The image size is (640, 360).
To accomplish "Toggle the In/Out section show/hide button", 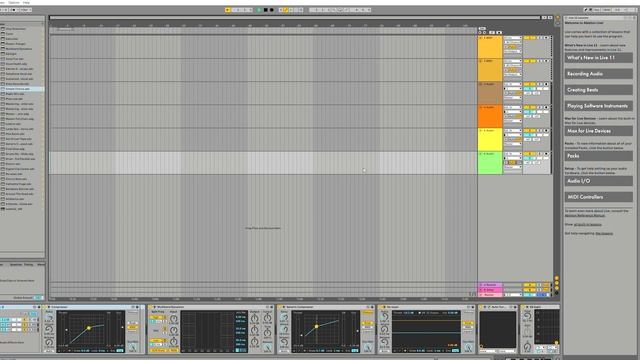I will tap(557, 278).
